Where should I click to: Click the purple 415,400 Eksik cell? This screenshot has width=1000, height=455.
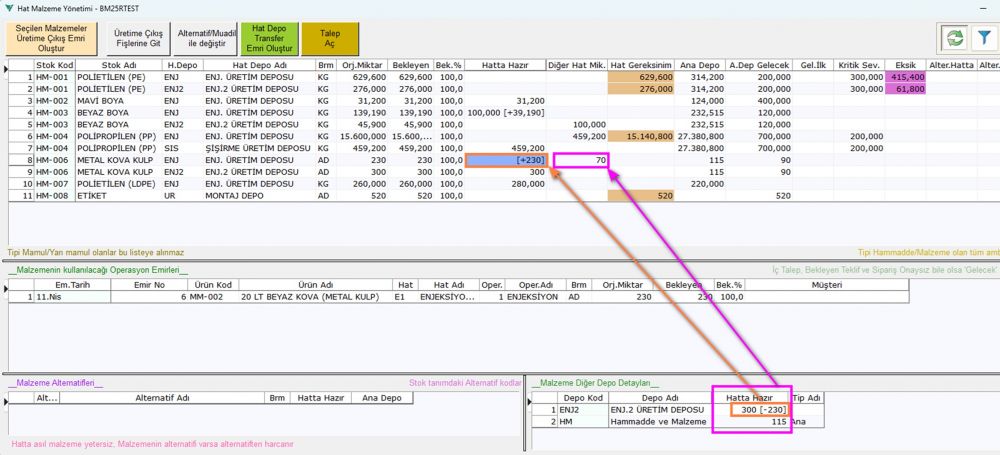click(905, 77)
